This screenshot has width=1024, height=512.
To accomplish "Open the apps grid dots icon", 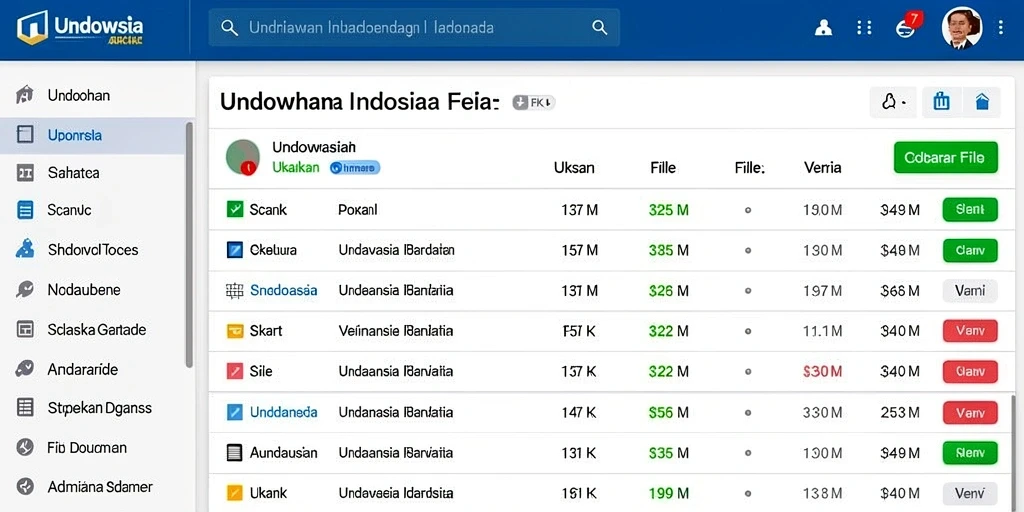I will pos(864,27).
